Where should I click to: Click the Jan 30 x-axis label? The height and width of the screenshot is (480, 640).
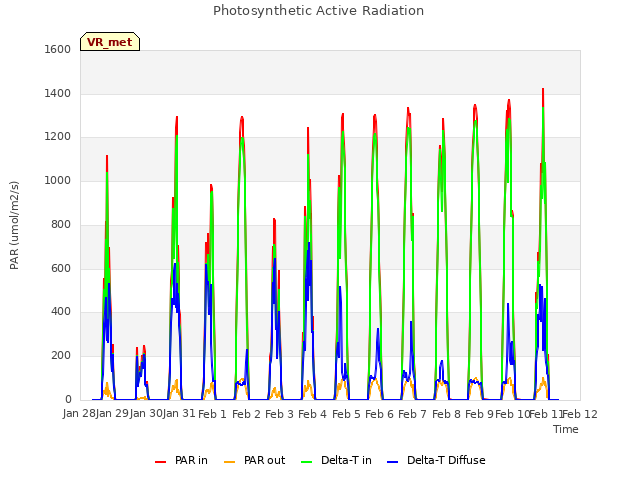tap(146, 414)
